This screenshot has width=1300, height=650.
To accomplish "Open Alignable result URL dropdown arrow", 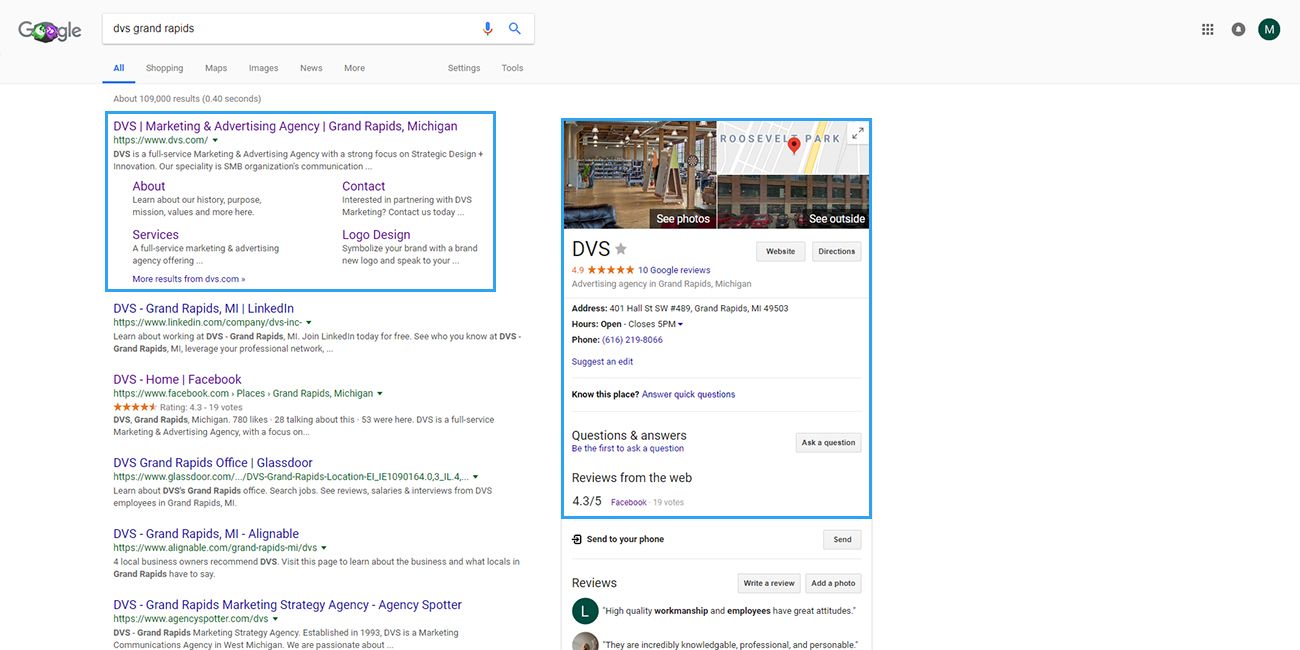I will click(324, 548).
